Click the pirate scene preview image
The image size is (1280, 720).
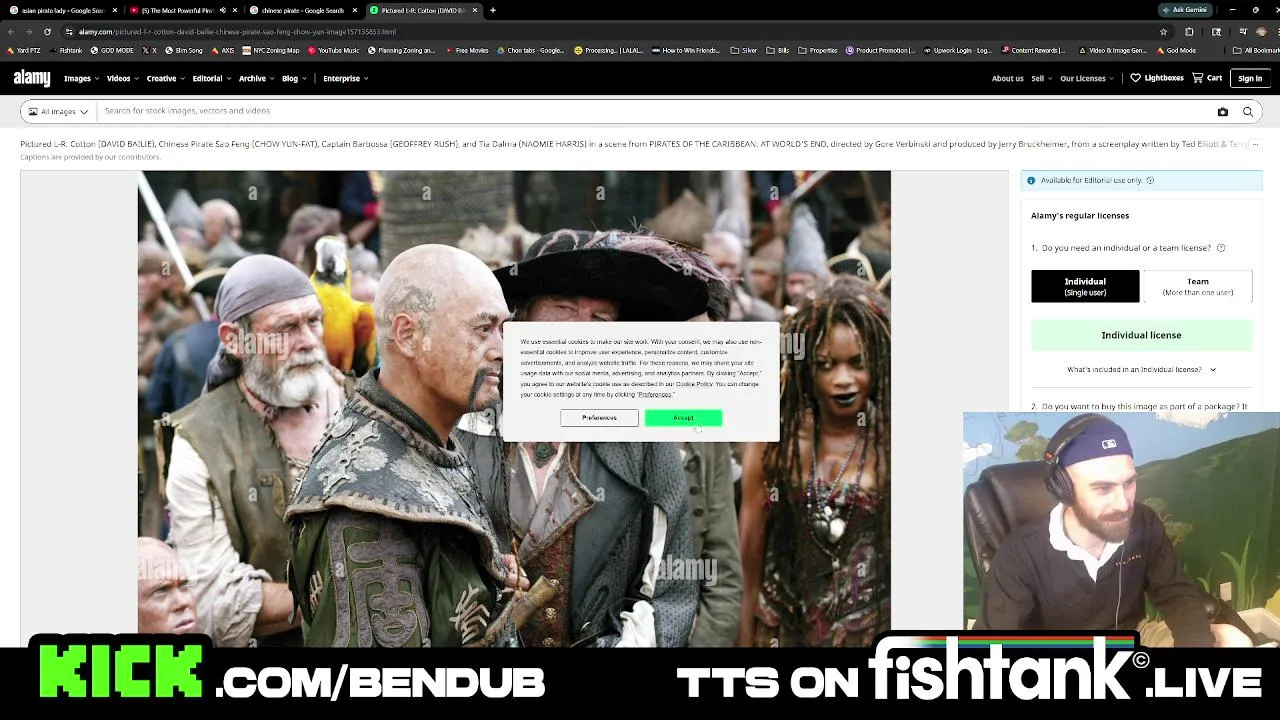(x=514, y=408)
